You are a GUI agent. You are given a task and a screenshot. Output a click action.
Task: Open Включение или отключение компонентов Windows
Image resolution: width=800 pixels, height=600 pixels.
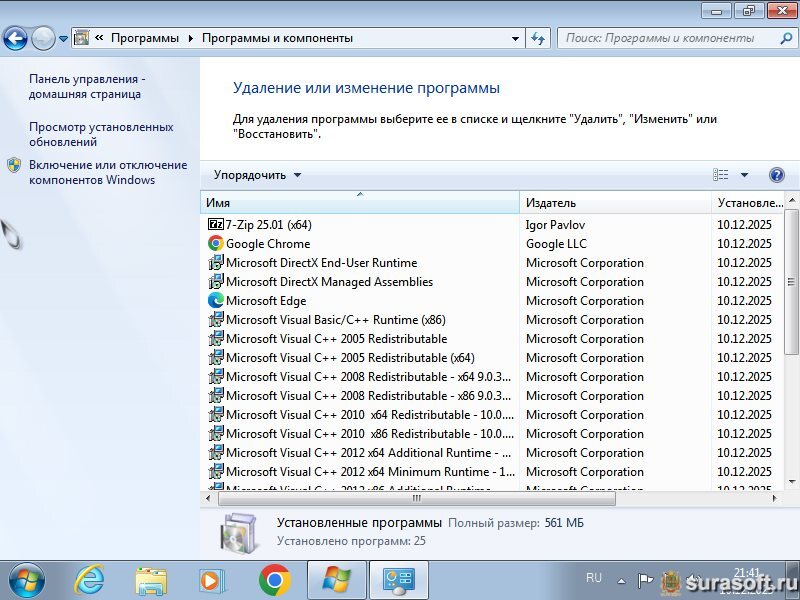108,172
